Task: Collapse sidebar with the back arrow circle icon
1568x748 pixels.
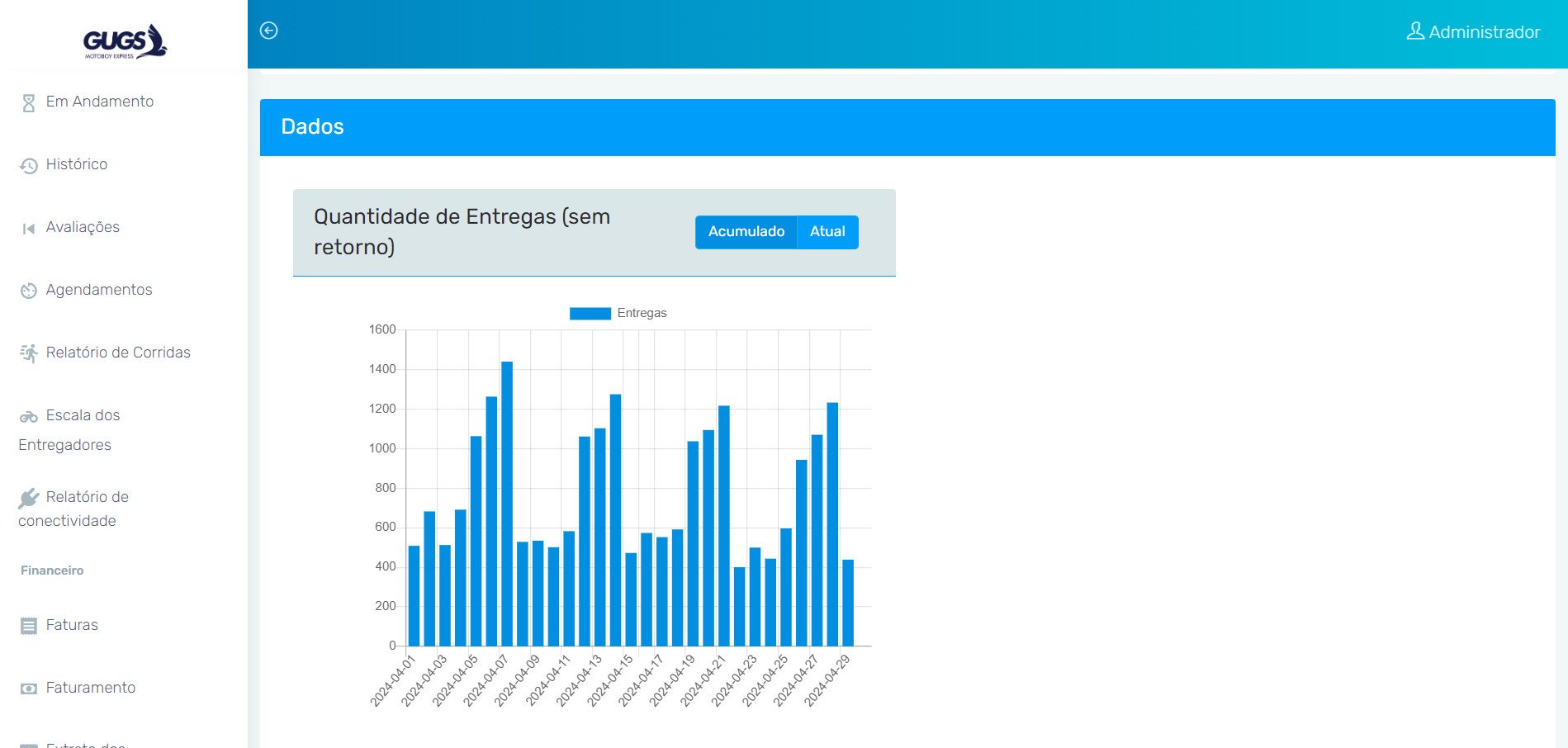Action: point(269,31)
